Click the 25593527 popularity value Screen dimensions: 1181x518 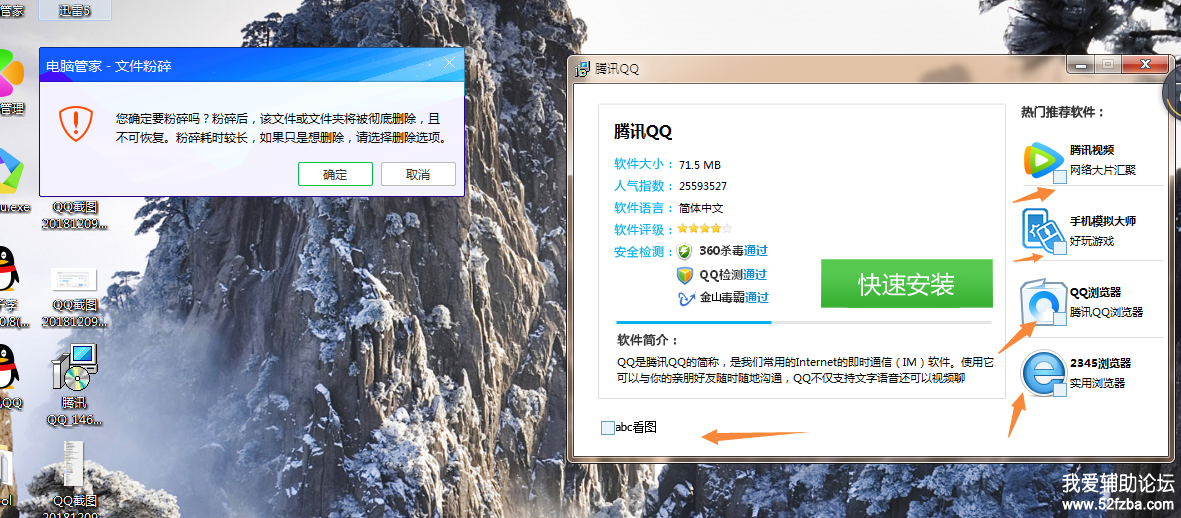[703, 186]
